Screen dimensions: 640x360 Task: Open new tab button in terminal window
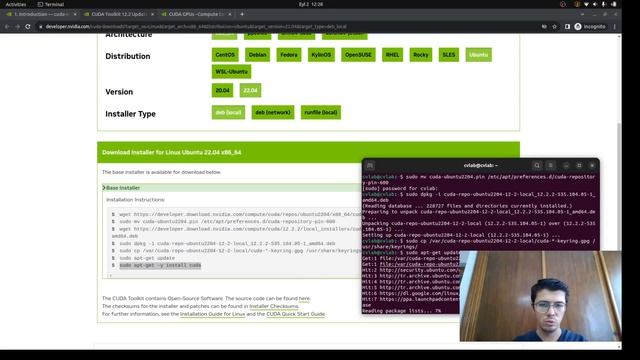tap(370, 165)
